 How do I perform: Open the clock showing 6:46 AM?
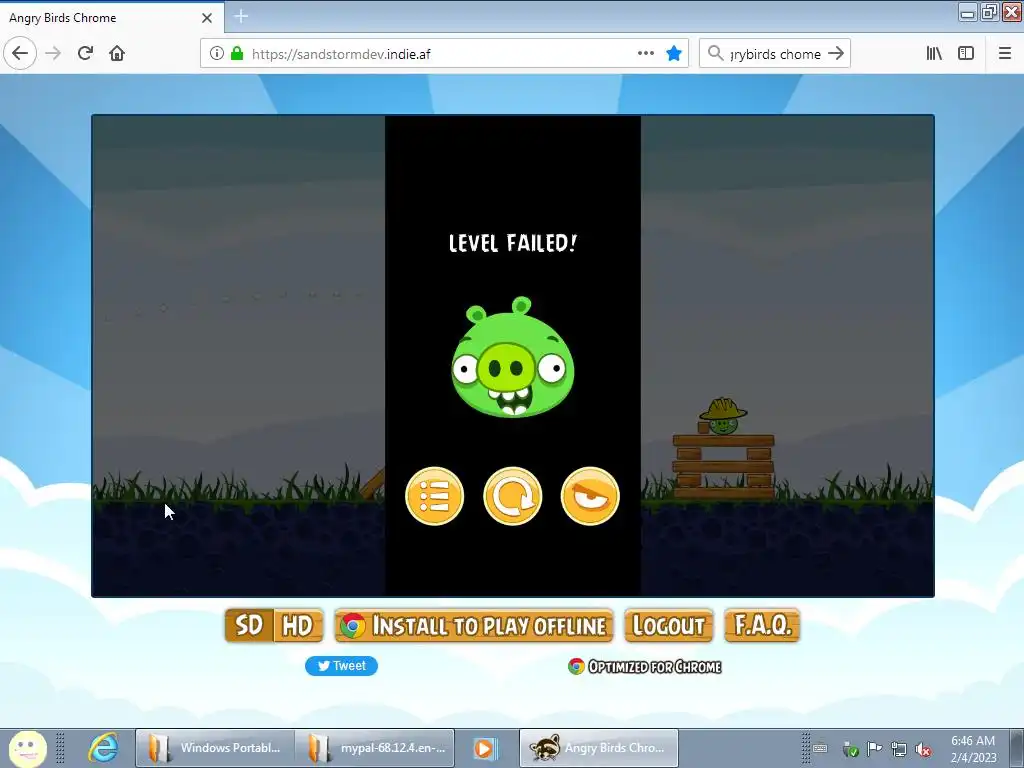[x=973, y=749]
